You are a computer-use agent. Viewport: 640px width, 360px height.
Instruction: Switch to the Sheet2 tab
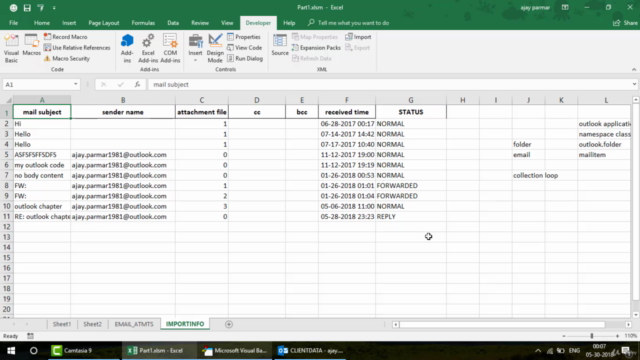[x=92, y=324]
